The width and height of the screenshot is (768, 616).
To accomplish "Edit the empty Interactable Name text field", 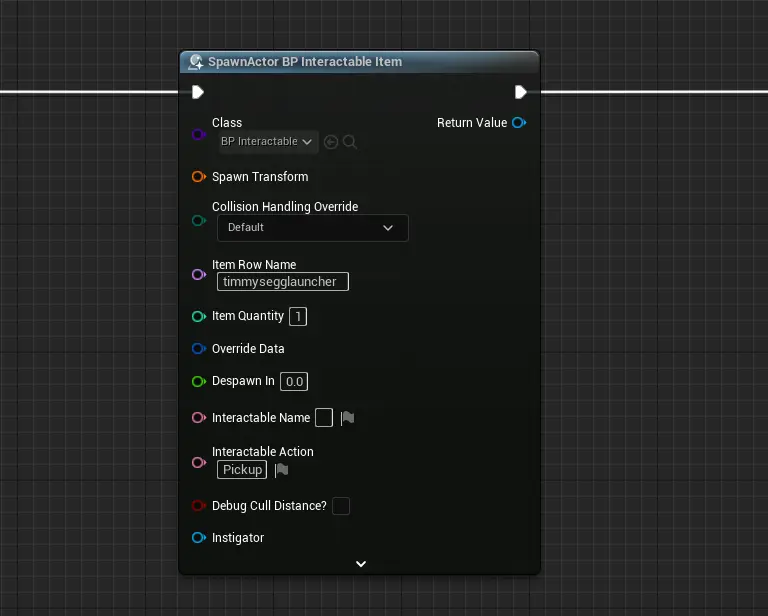I will pos(324,418).
